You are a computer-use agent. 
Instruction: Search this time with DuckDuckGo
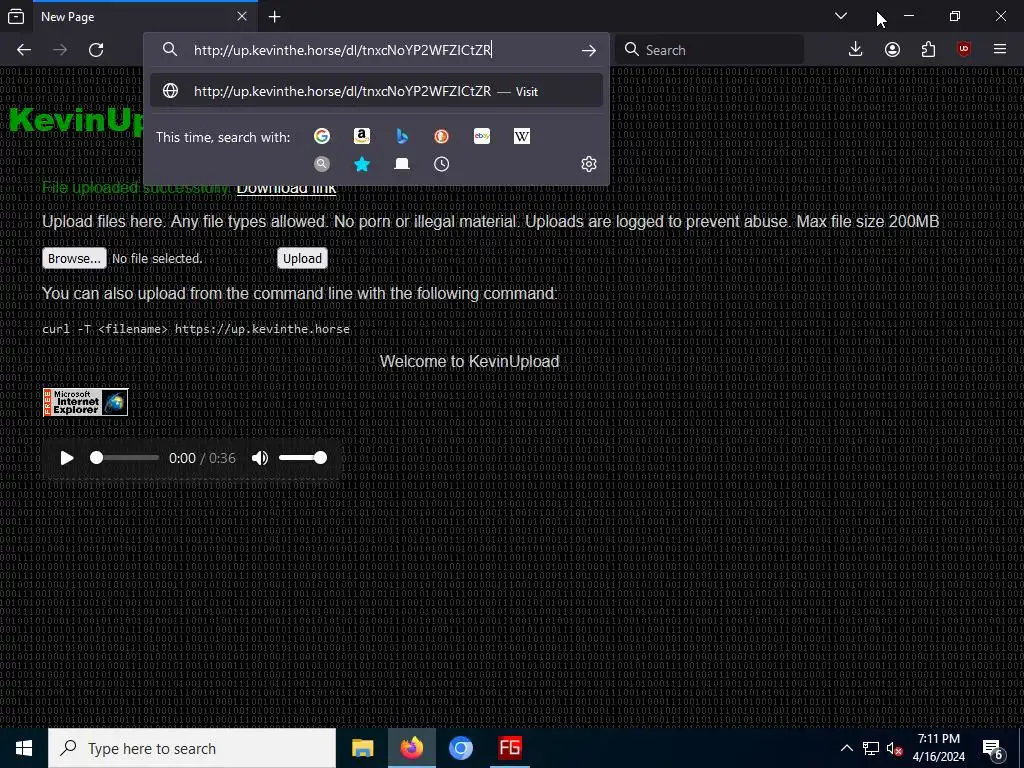click(441, 136)
